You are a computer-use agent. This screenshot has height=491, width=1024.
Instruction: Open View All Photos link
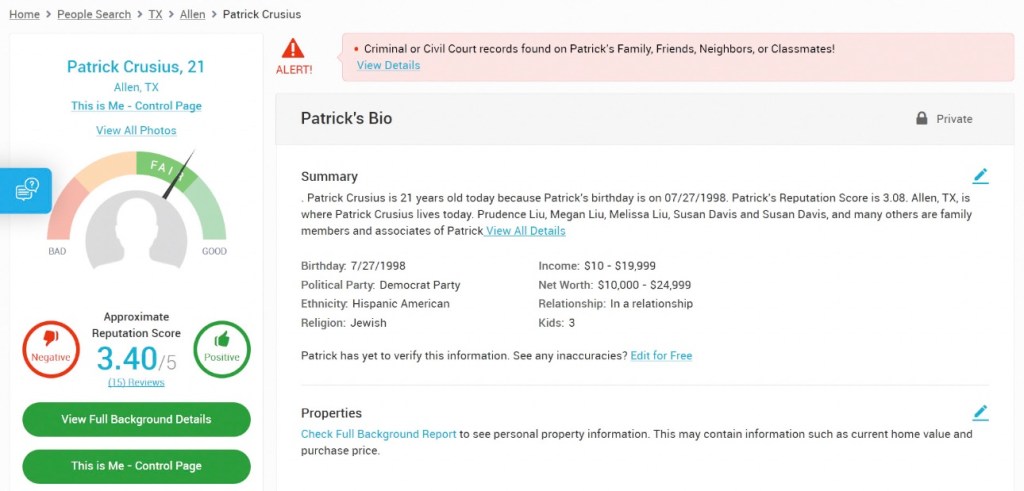tap(136, 130)
